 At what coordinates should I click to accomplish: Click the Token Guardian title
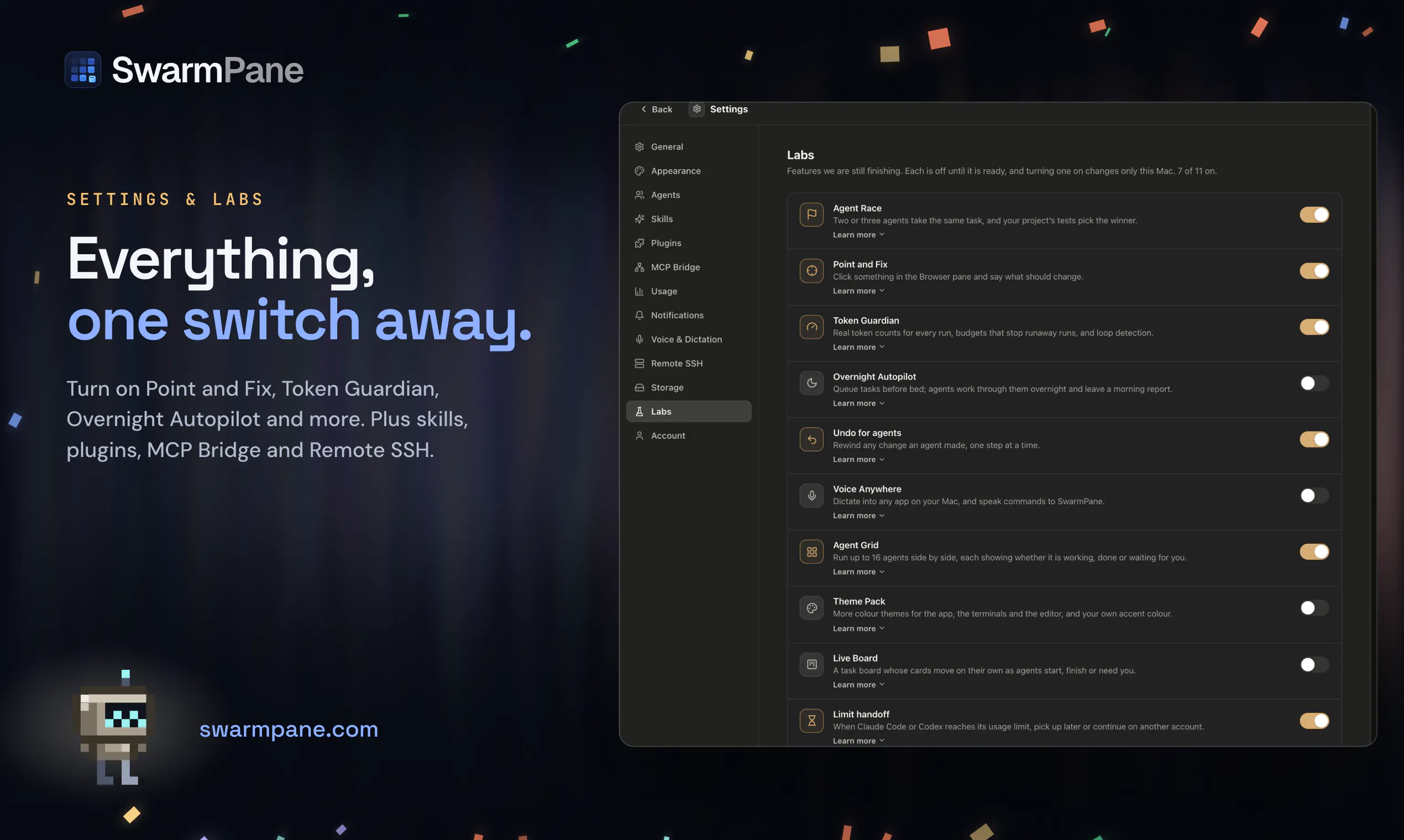[x=866, y=321]
